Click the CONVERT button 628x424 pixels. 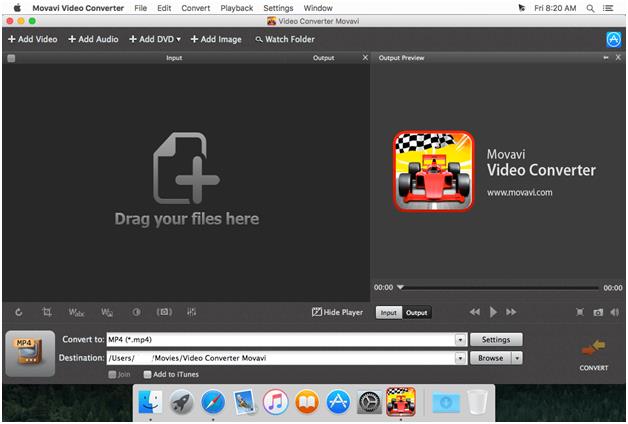pyautogui.click(x=594, y=355)
